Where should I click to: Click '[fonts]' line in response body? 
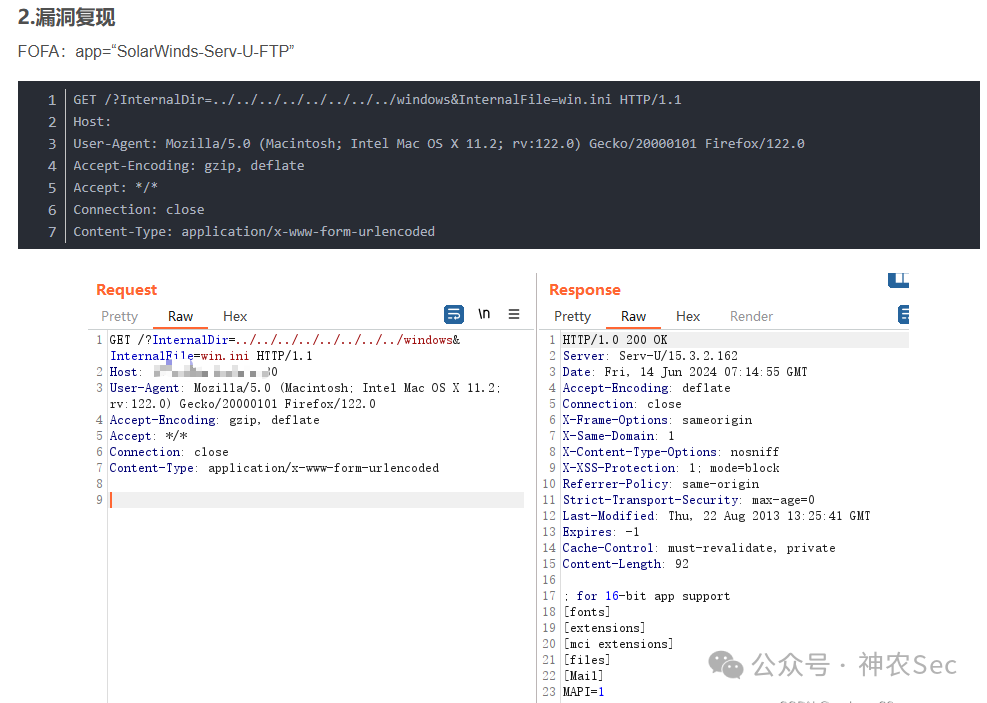pyautogui.click(x=587, y=612)
